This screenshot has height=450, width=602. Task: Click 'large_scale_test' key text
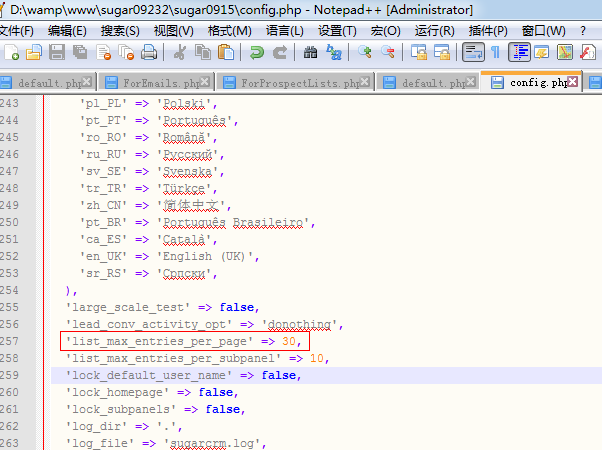pyautogui.click(x=127, y=307)
